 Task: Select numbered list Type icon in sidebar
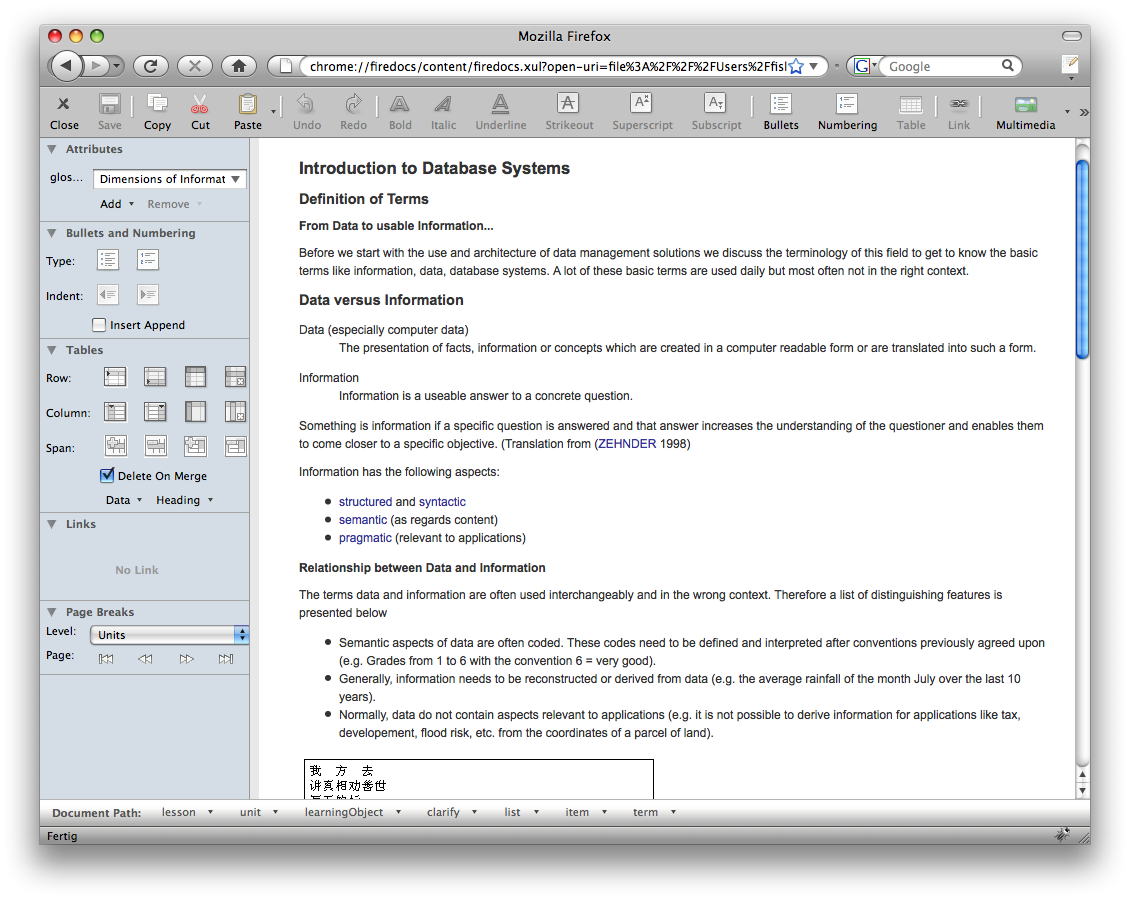click(x=148, y=259)
